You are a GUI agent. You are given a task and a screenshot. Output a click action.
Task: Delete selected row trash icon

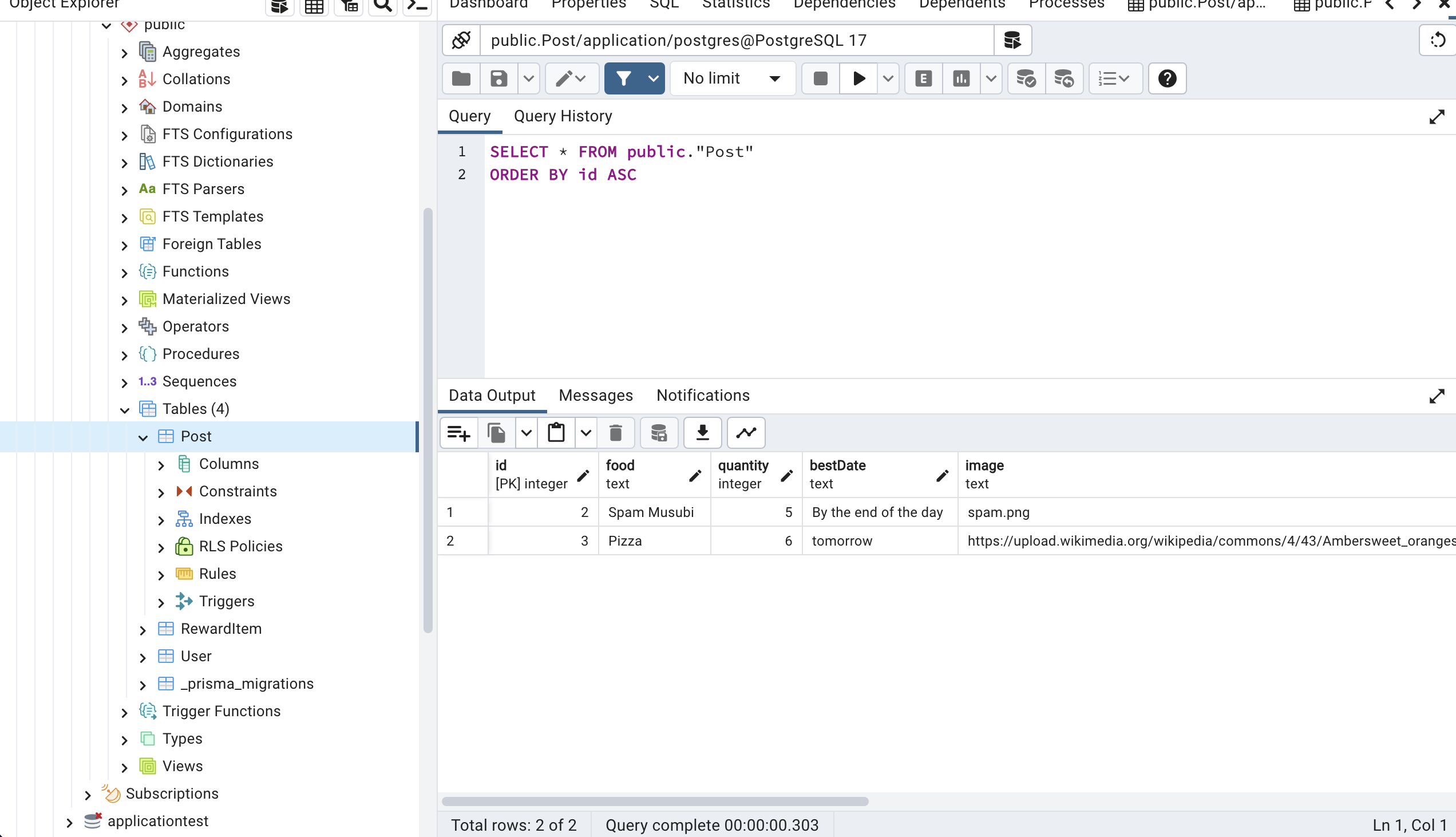point(615,432)
